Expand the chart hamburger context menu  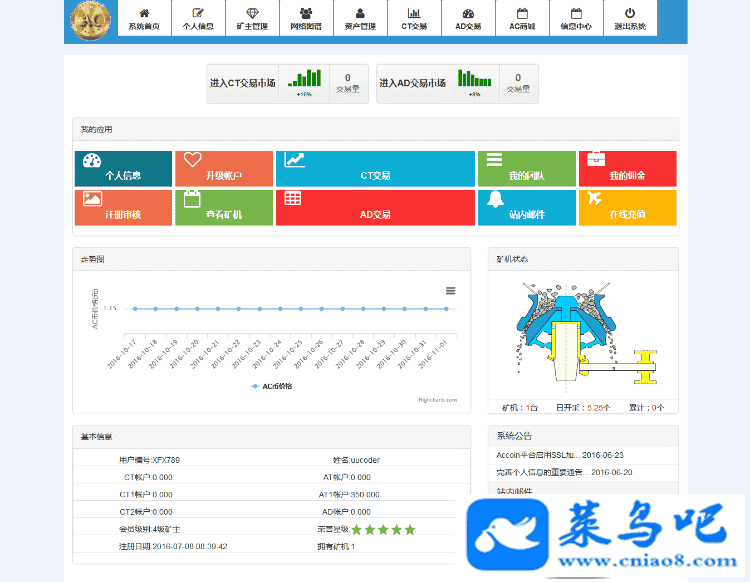pos(450,291)
